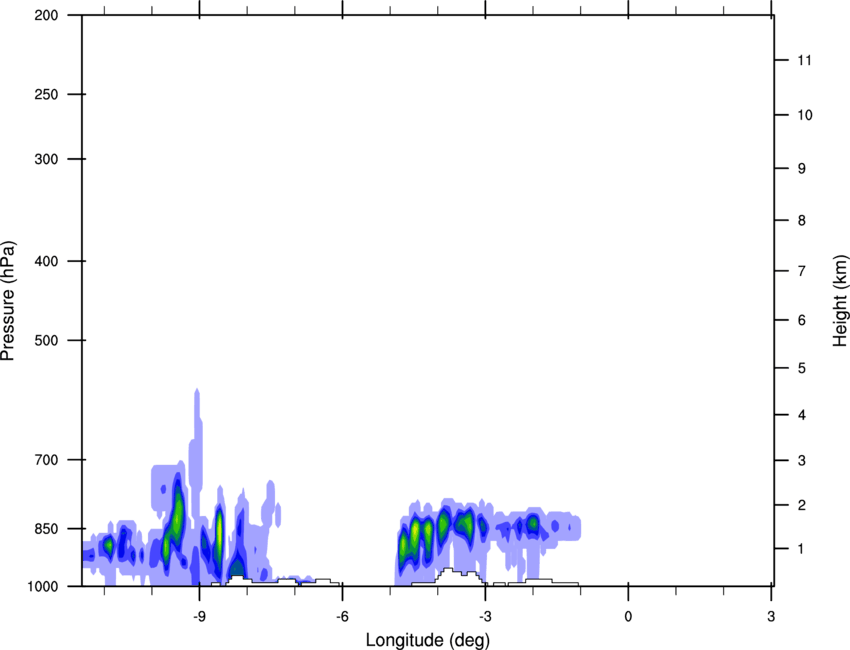Click the 700 pressure tick label

46,460
